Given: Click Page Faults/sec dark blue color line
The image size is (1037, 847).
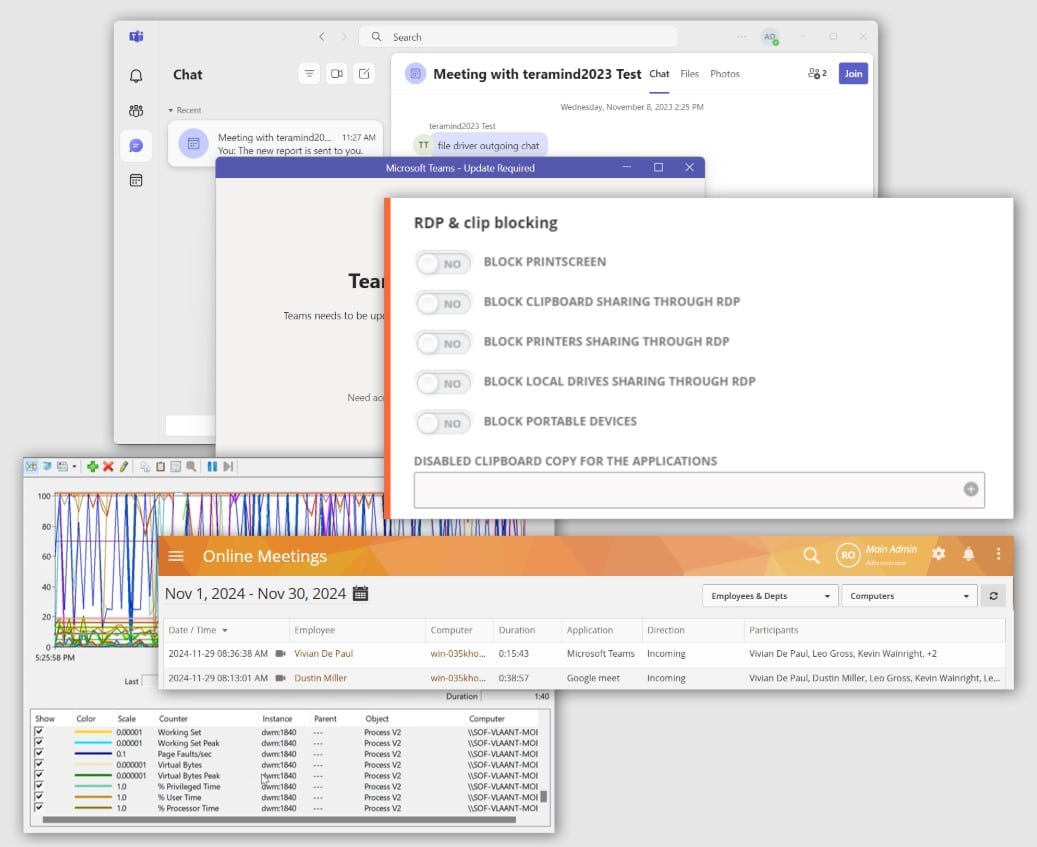Looking at the screenshot, I should pyautogui.click(x=93, y=754).
